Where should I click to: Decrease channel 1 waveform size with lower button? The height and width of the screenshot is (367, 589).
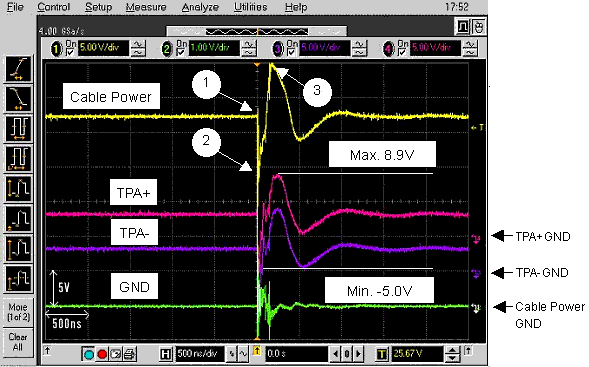(138, 53)
